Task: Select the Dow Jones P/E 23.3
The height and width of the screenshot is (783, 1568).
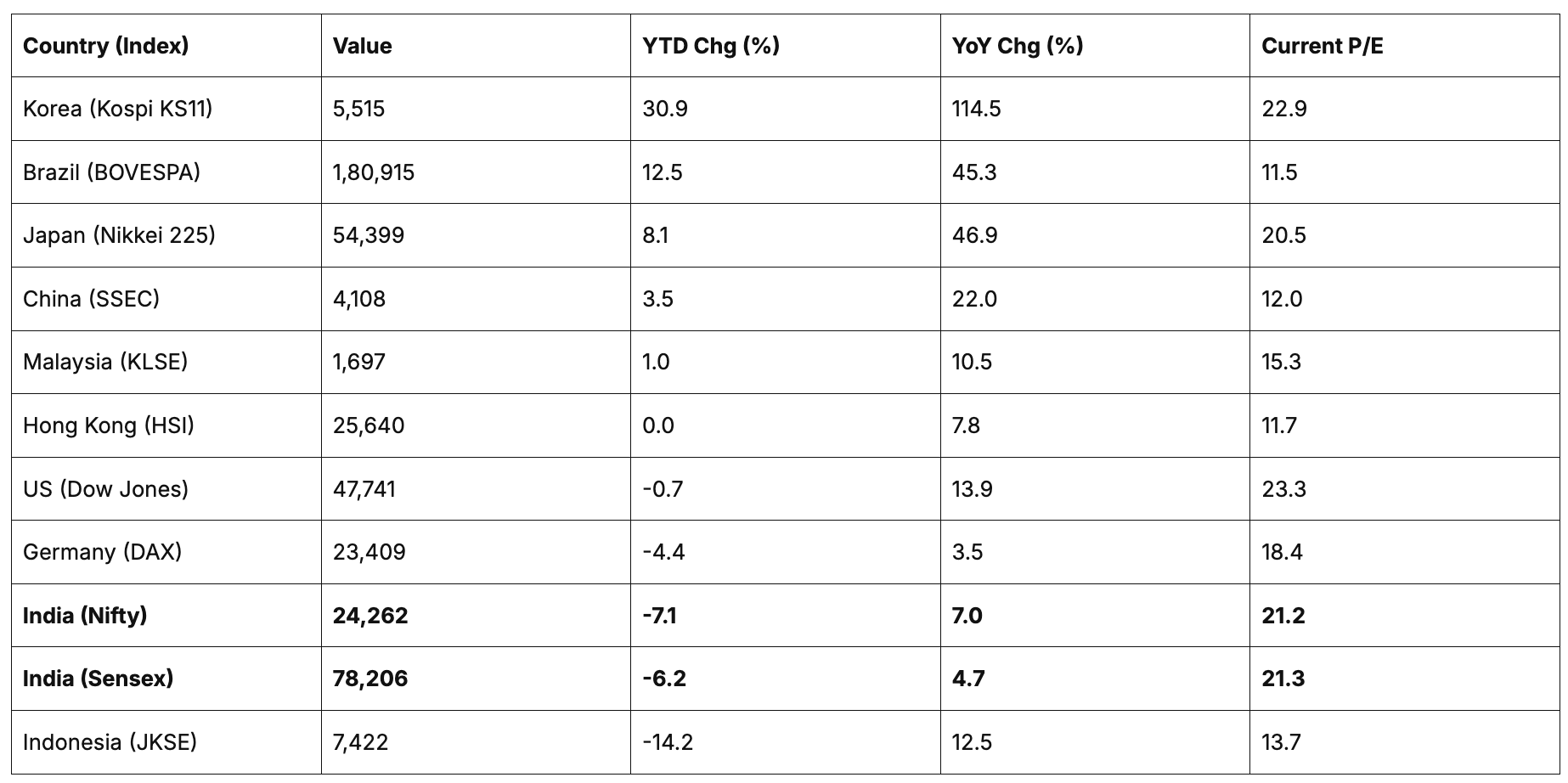Action: (x=1283, y=489)
